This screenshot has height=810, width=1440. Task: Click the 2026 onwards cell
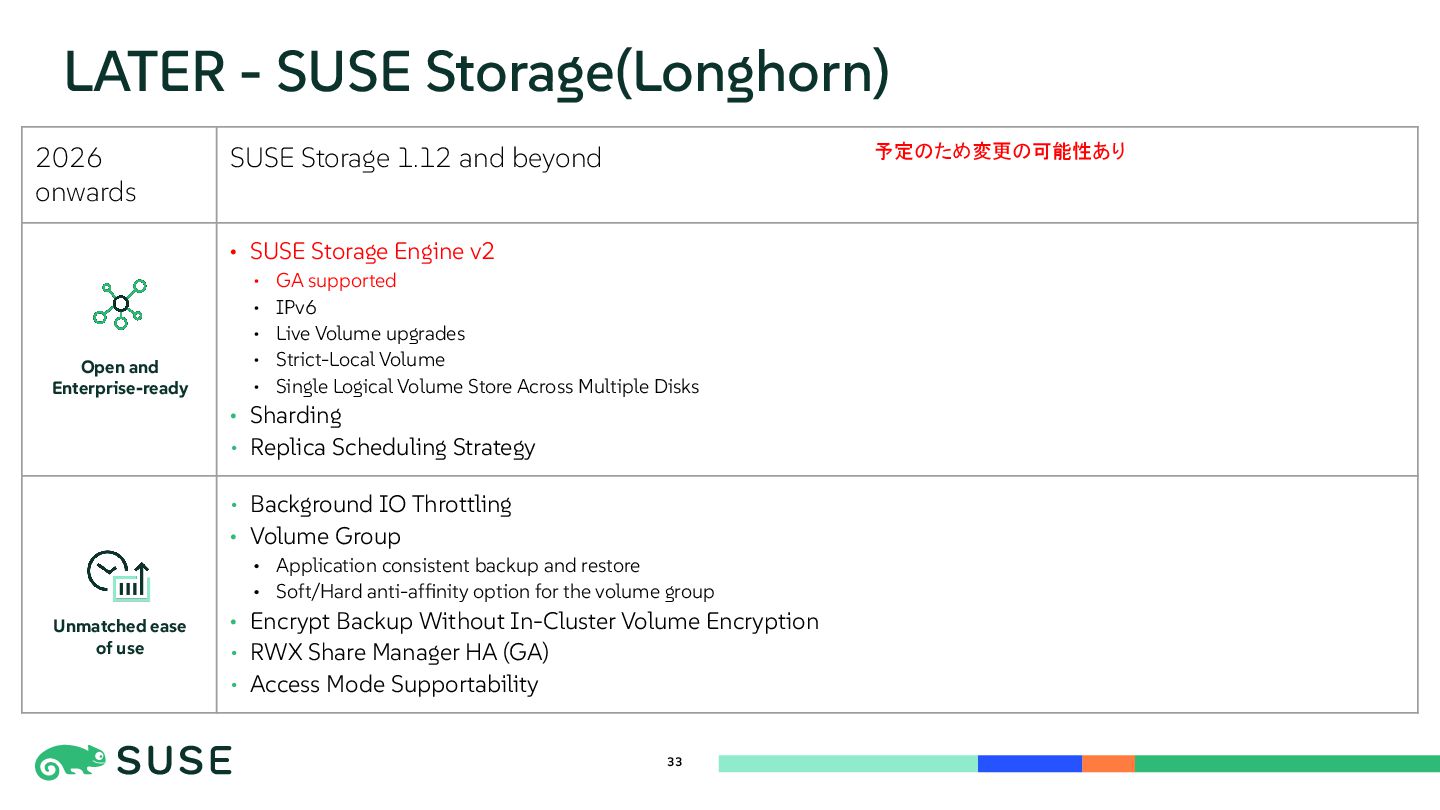pos(85,174)
